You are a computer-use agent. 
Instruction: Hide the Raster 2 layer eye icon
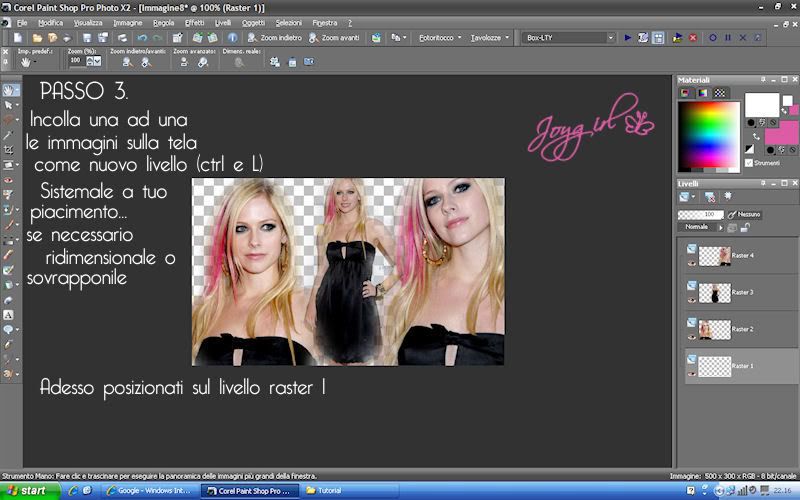692,337
